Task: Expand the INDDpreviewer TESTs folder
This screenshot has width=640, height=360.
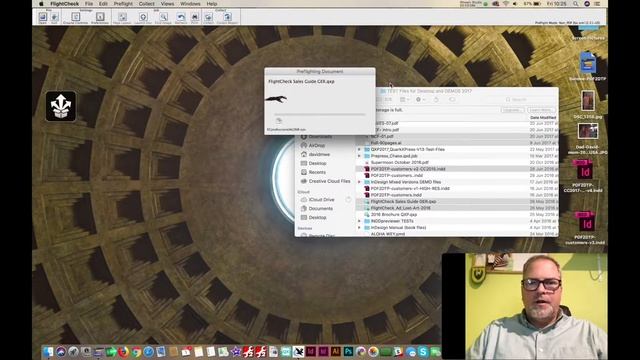Action: tap(360, 221)
